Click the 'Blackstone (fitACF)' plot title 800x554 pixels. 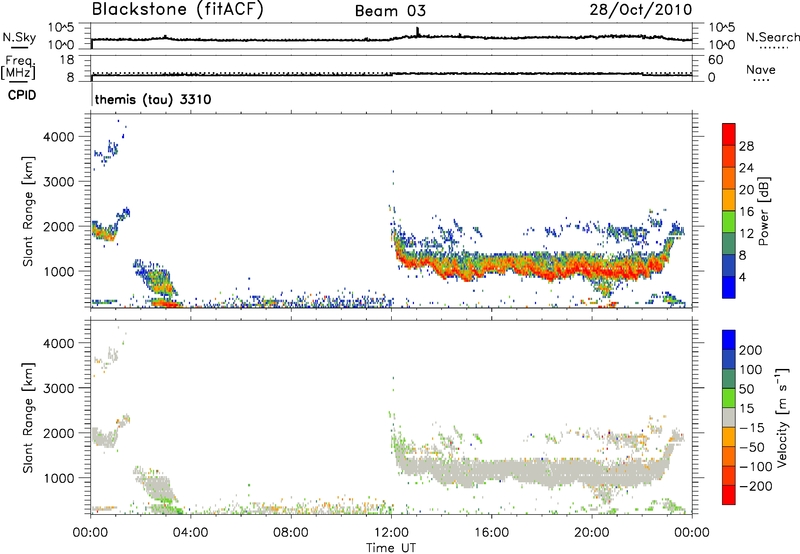(178, 9)
